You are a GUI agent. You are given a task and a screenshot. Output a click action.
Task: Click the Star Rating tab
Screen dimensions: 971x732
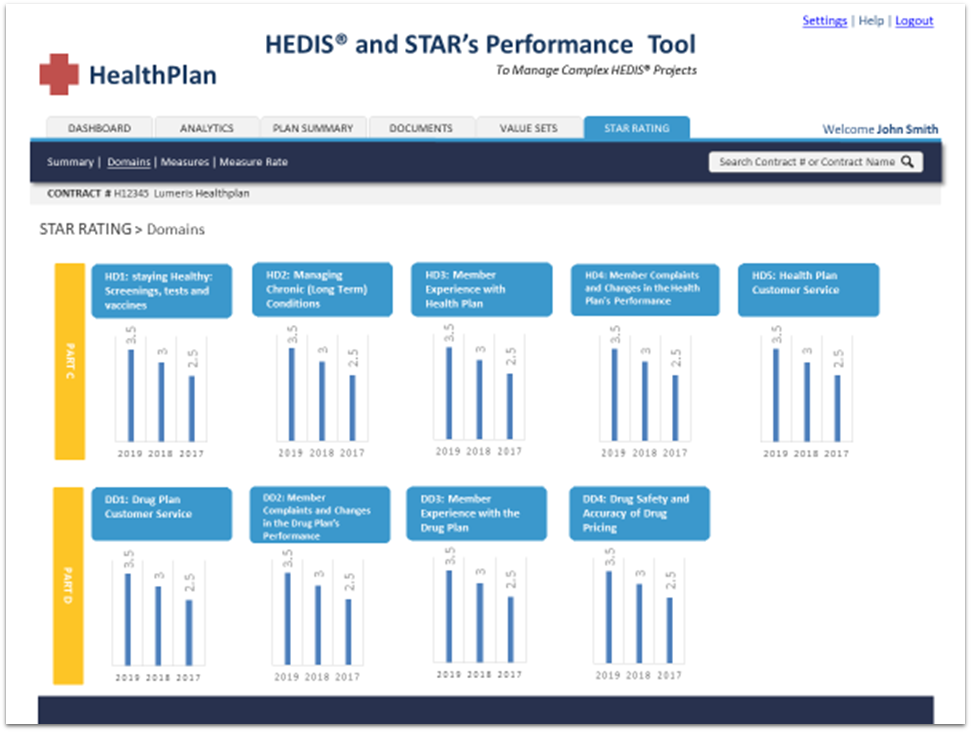(636, 128)
